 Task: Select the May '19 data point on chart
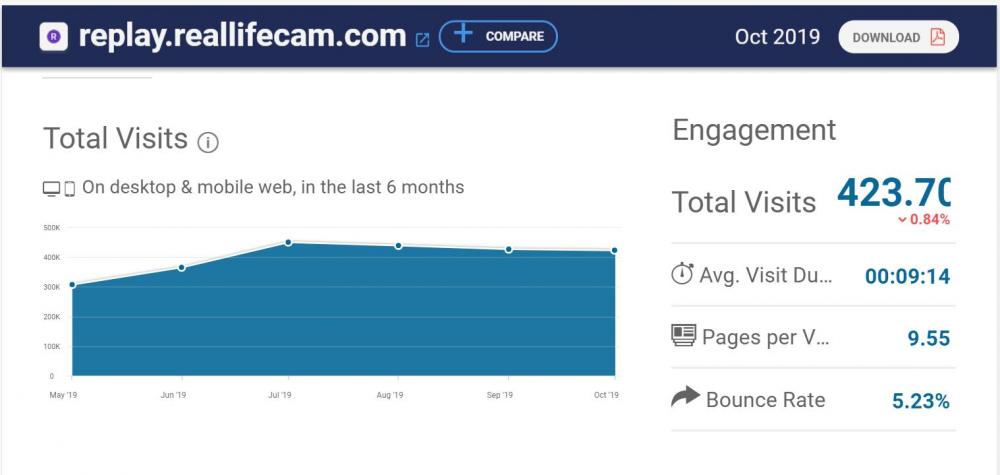click(72, 285)
